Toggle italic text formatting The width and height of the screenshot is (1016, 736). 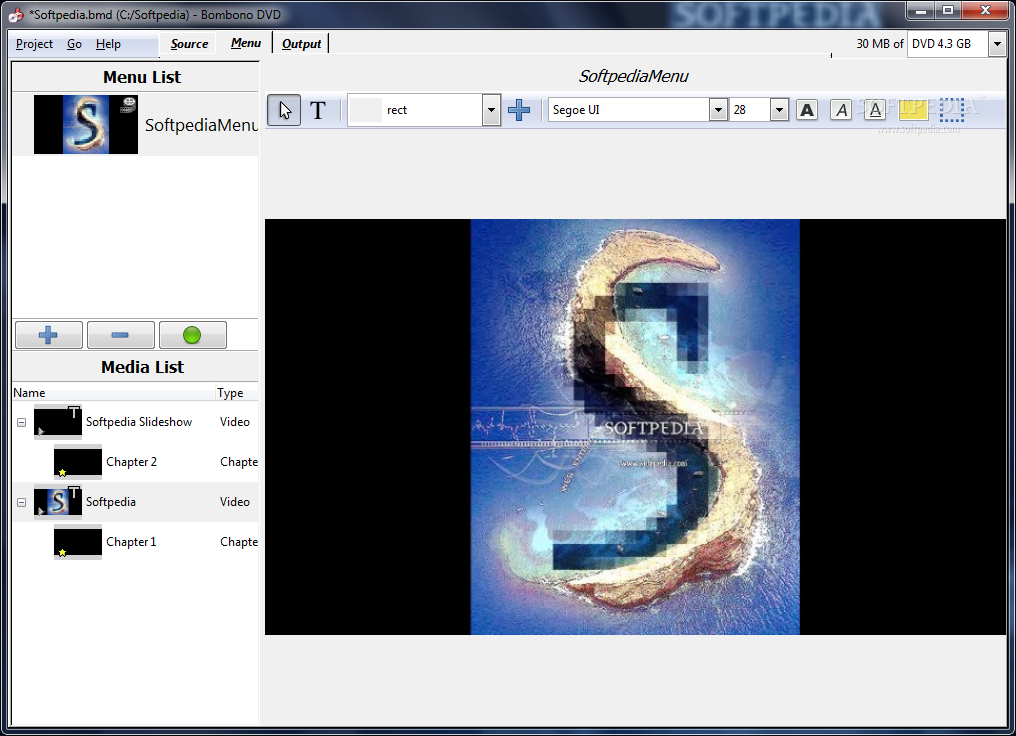841,110
